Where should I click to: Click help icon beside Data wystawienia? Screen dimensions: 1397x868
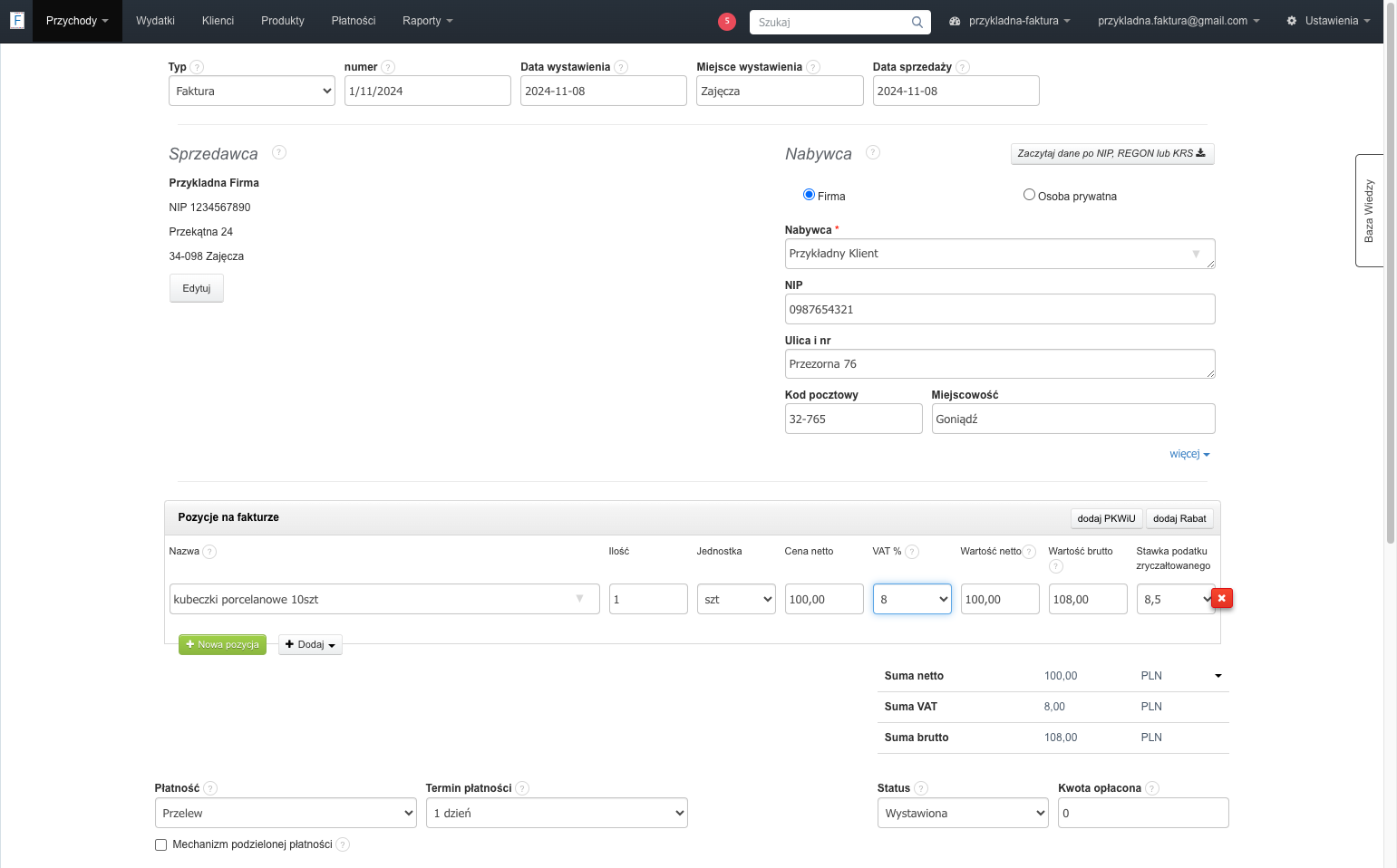pos(621,67)
